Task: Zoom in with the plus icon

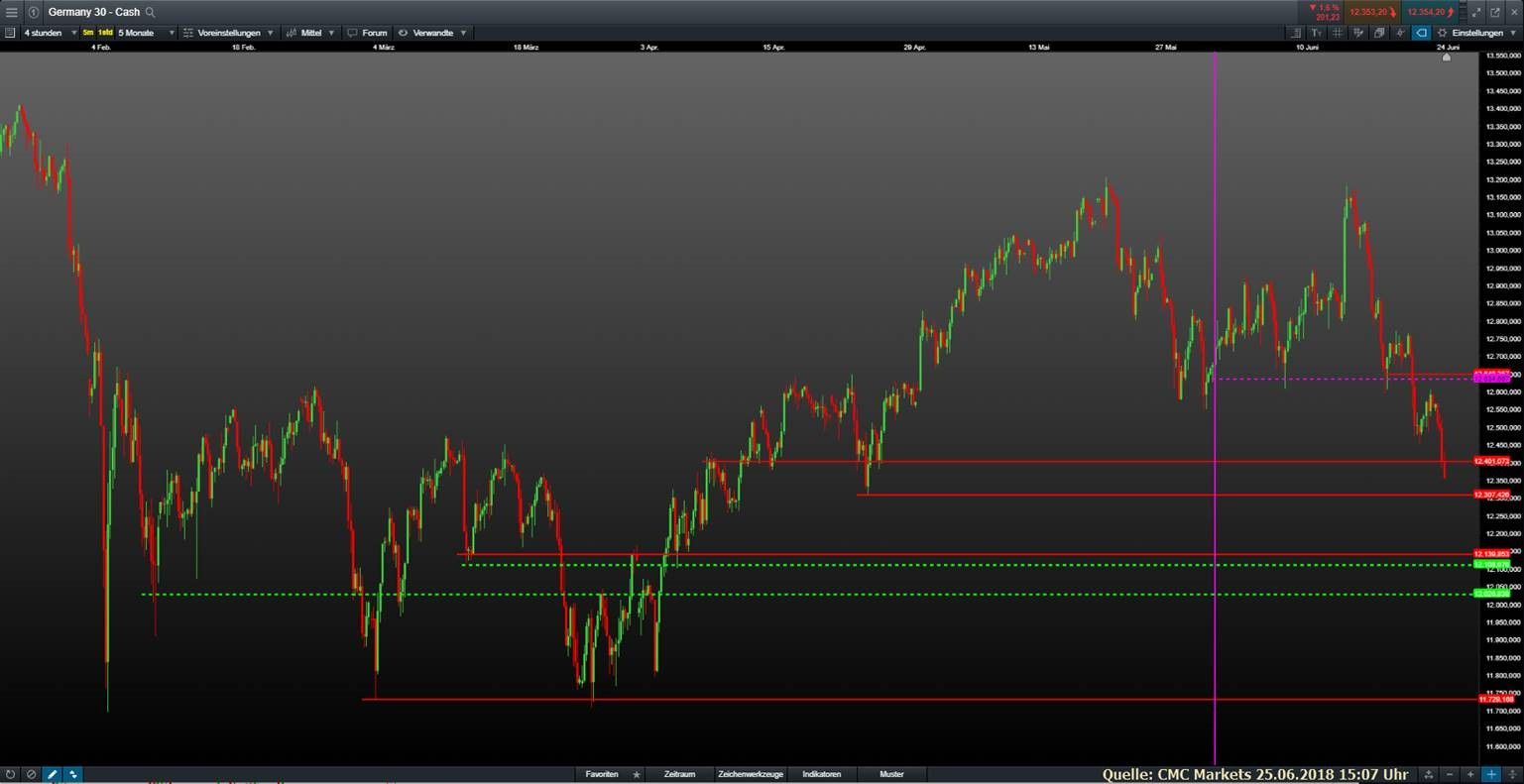Action: [1470, 774]
